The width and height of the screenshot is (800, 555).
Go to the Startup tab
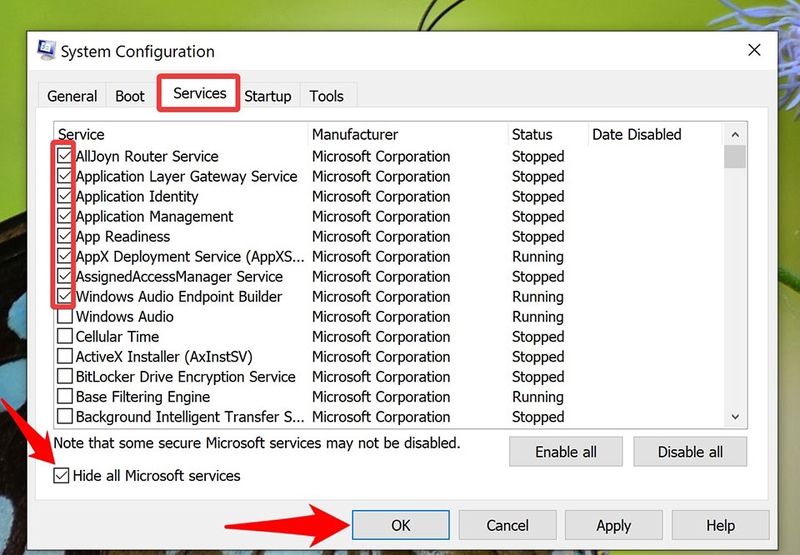[268, 96]
